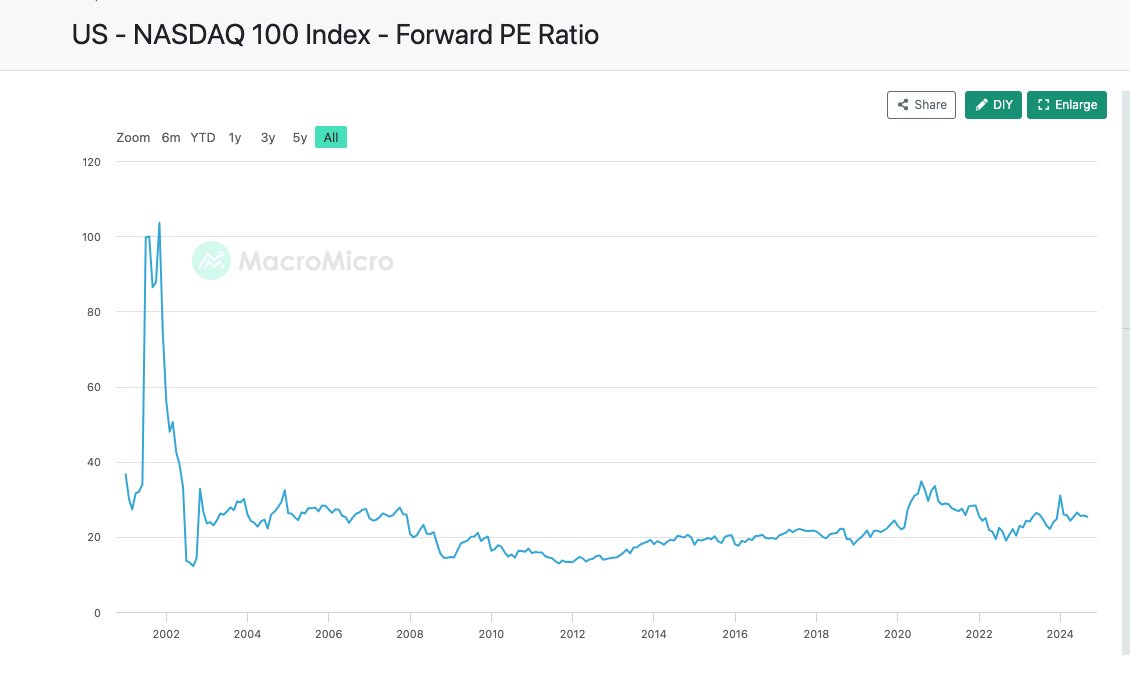Click the 2014 x-axis label
Viewport: 1130px width, 685px height.
pos(654,634)
